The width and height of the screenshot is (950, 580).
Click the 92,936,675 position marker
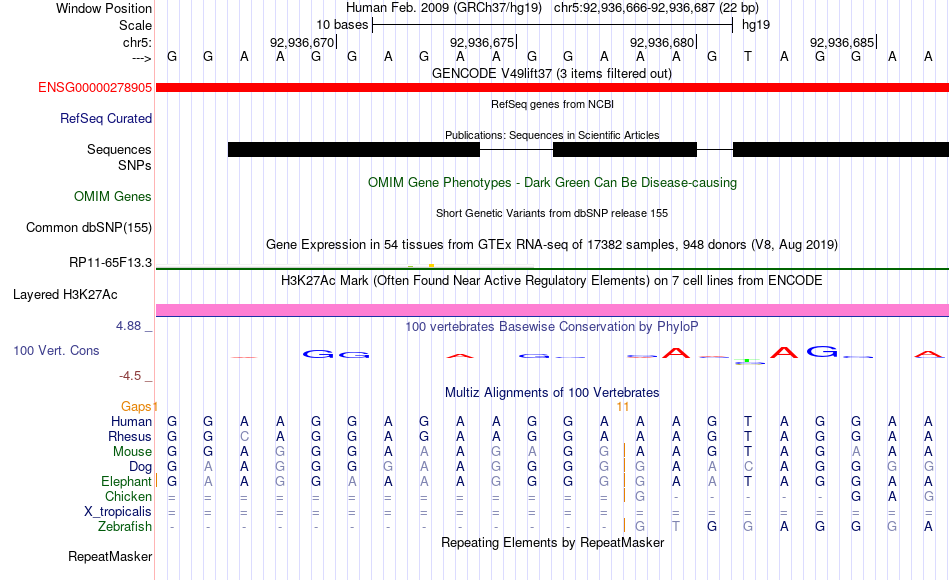(482, 42)
